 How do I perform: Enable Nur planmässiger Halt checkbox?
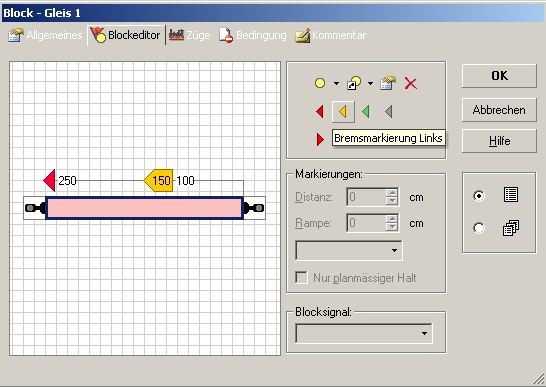coord(302,278)
